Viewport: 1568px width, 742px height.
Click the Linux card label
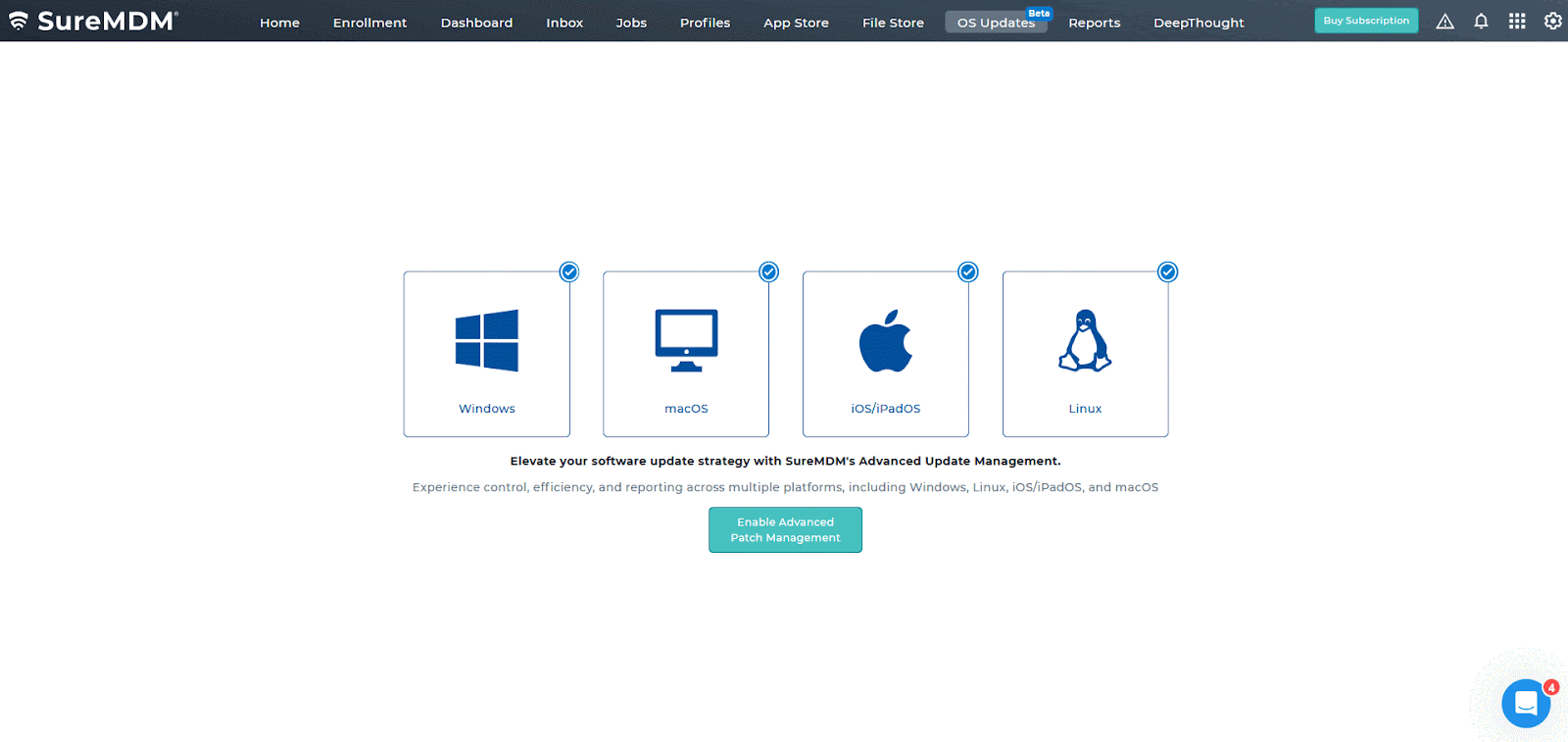tap(1085, 409)
